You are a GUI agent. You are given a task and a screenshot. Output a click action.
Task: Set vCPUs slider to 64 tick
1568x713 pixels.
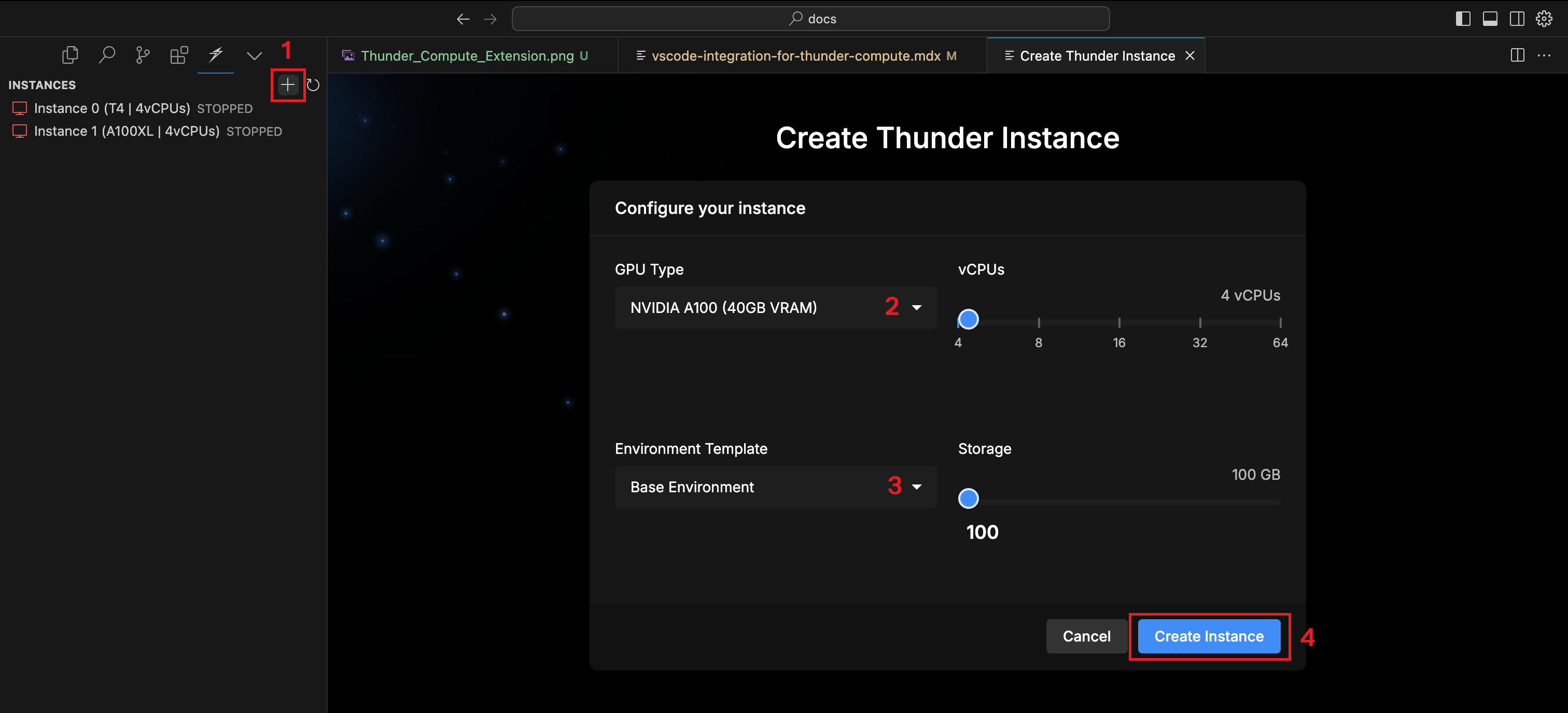tap(1280, 322)
